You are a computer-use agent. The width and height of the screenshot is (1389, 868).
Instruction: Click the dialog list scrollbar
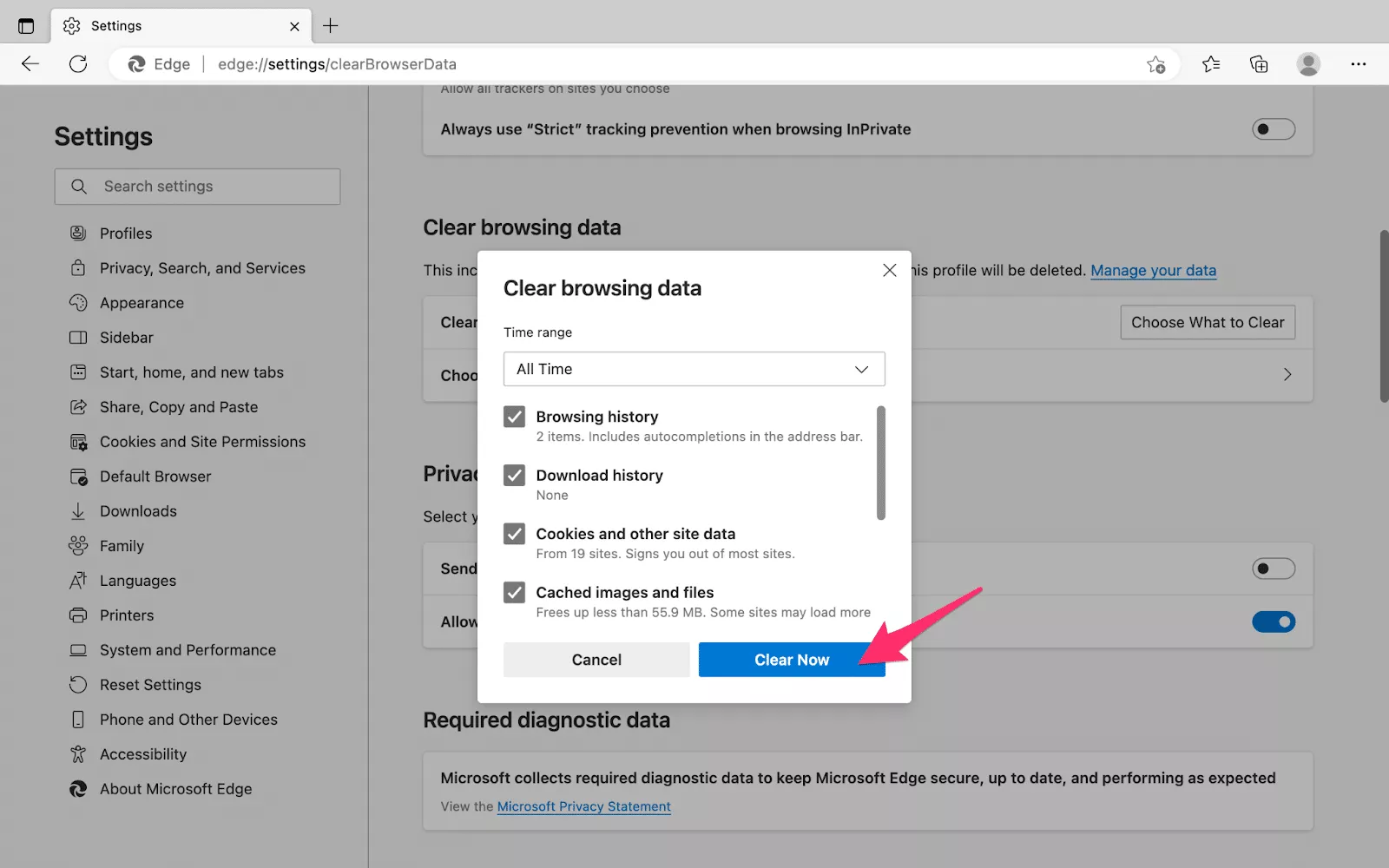(881, 463)
